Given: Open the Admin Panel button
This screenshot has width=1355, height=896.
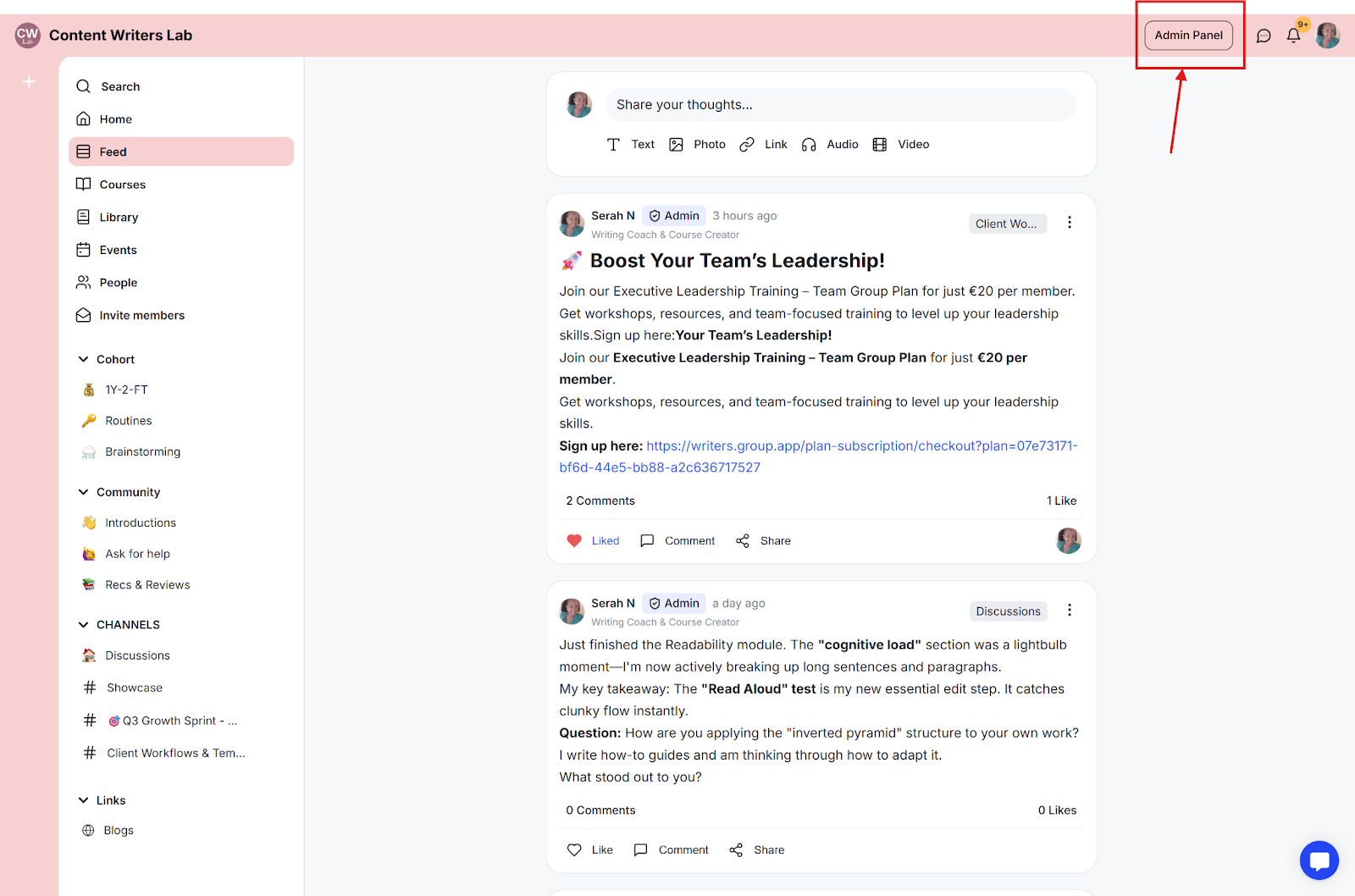Looking at the screenshot, I should coord(1188,36).
